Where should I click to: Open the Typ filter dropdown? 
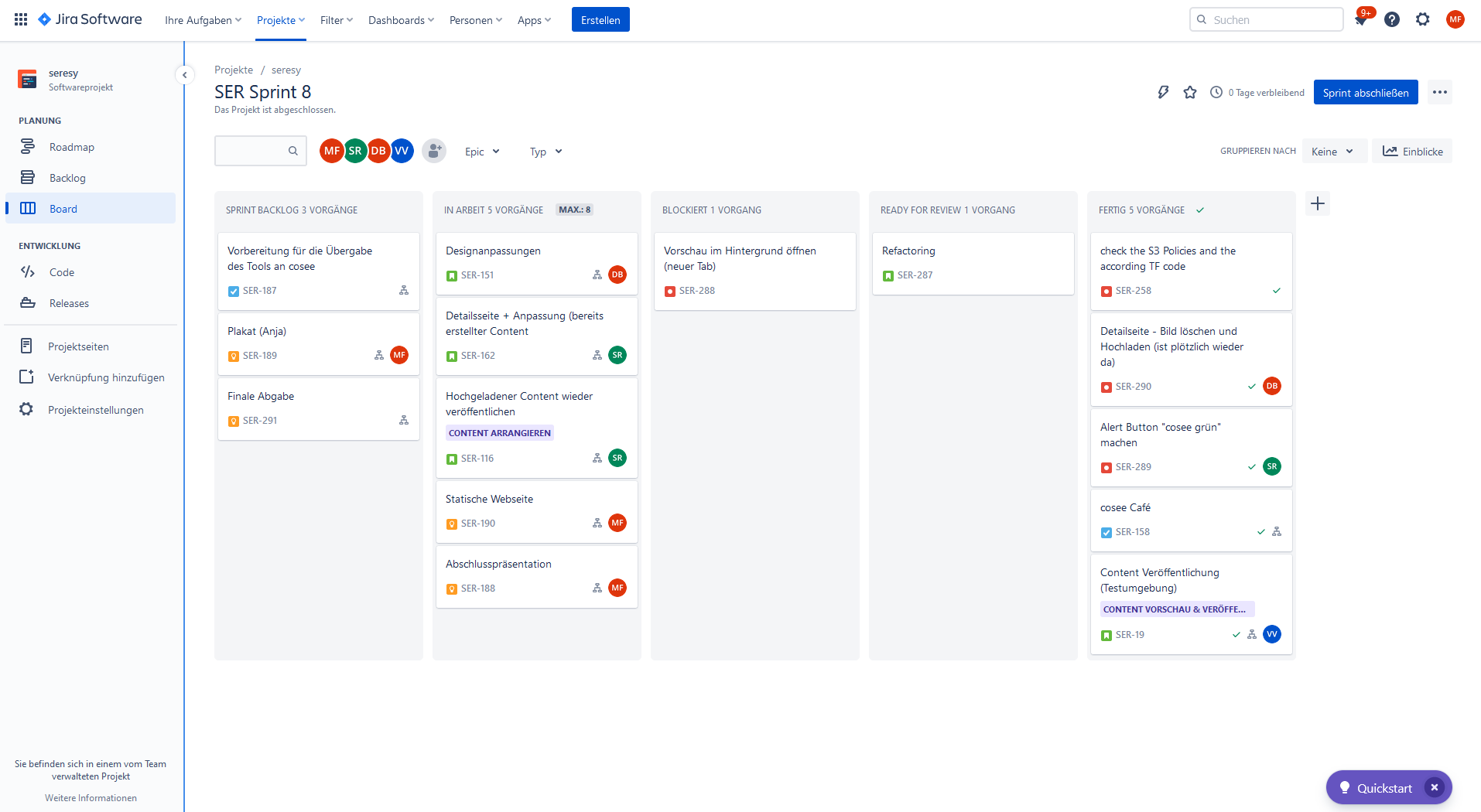tap(546, 152)
